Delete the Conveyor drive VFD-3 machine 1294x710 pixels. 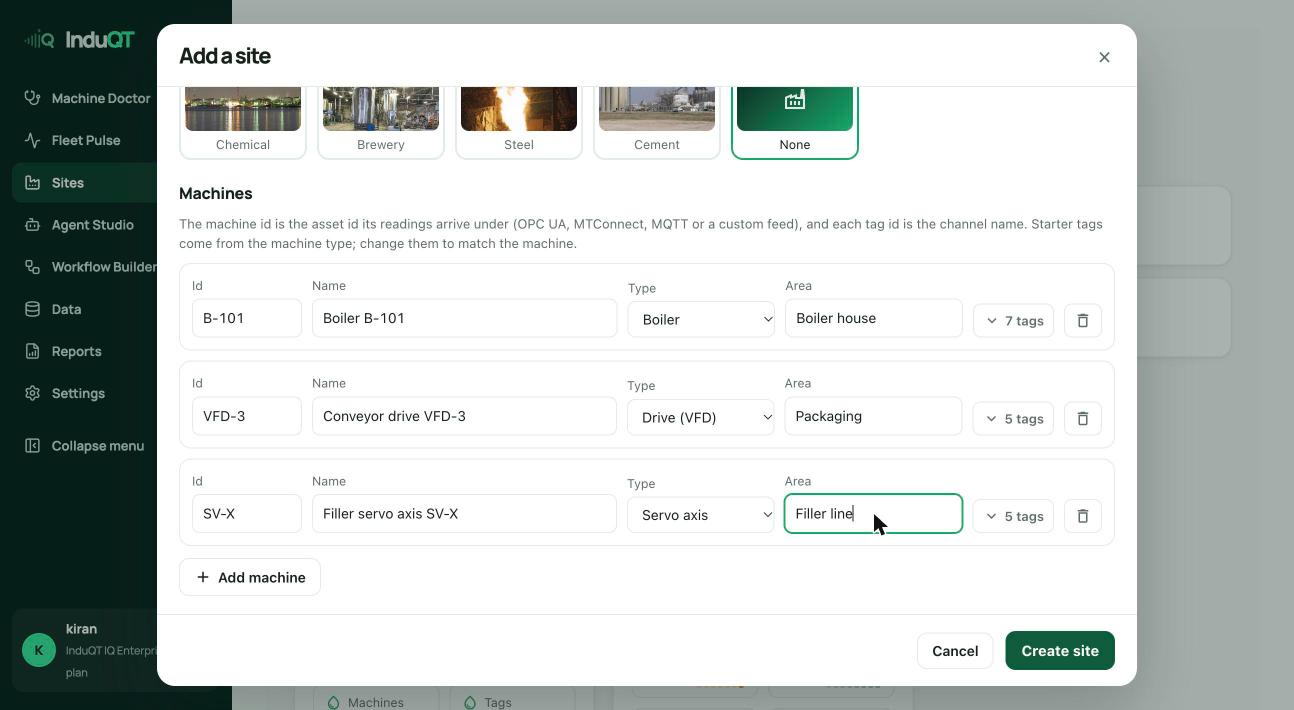point(1082,418)
